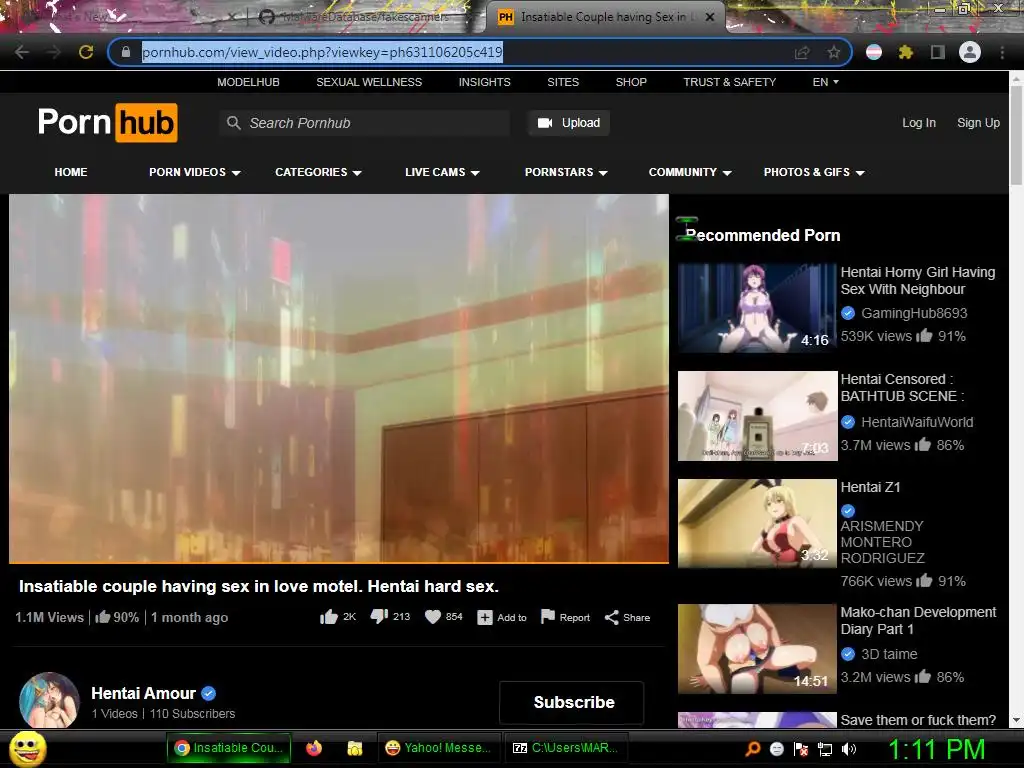Image resolution: width=1024 pixels, height=768 pixels.
Task: Click the Share button below the video
Action: pyautogui.click(x=627, y=617)
